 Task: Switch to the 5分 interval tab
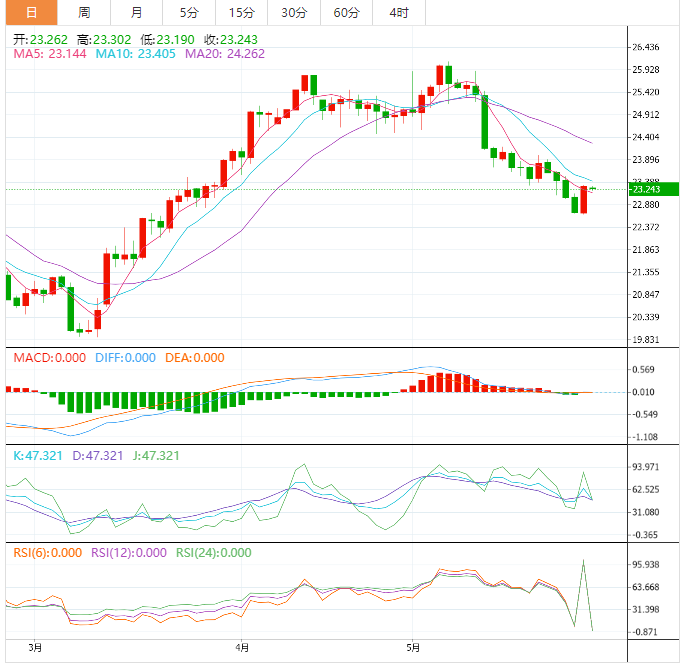click(189, 13)
